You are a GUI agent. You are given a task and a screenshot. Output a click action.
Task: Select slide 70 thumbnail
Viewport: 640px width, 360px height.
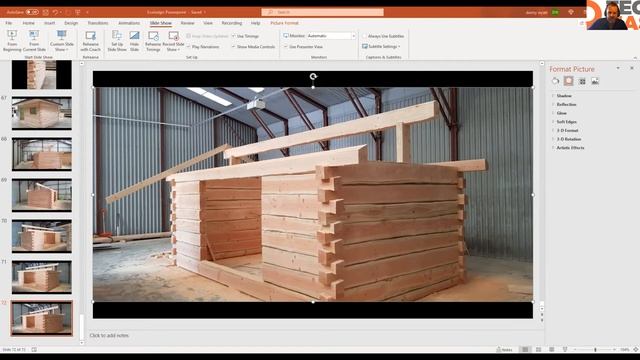pos(42,236)
